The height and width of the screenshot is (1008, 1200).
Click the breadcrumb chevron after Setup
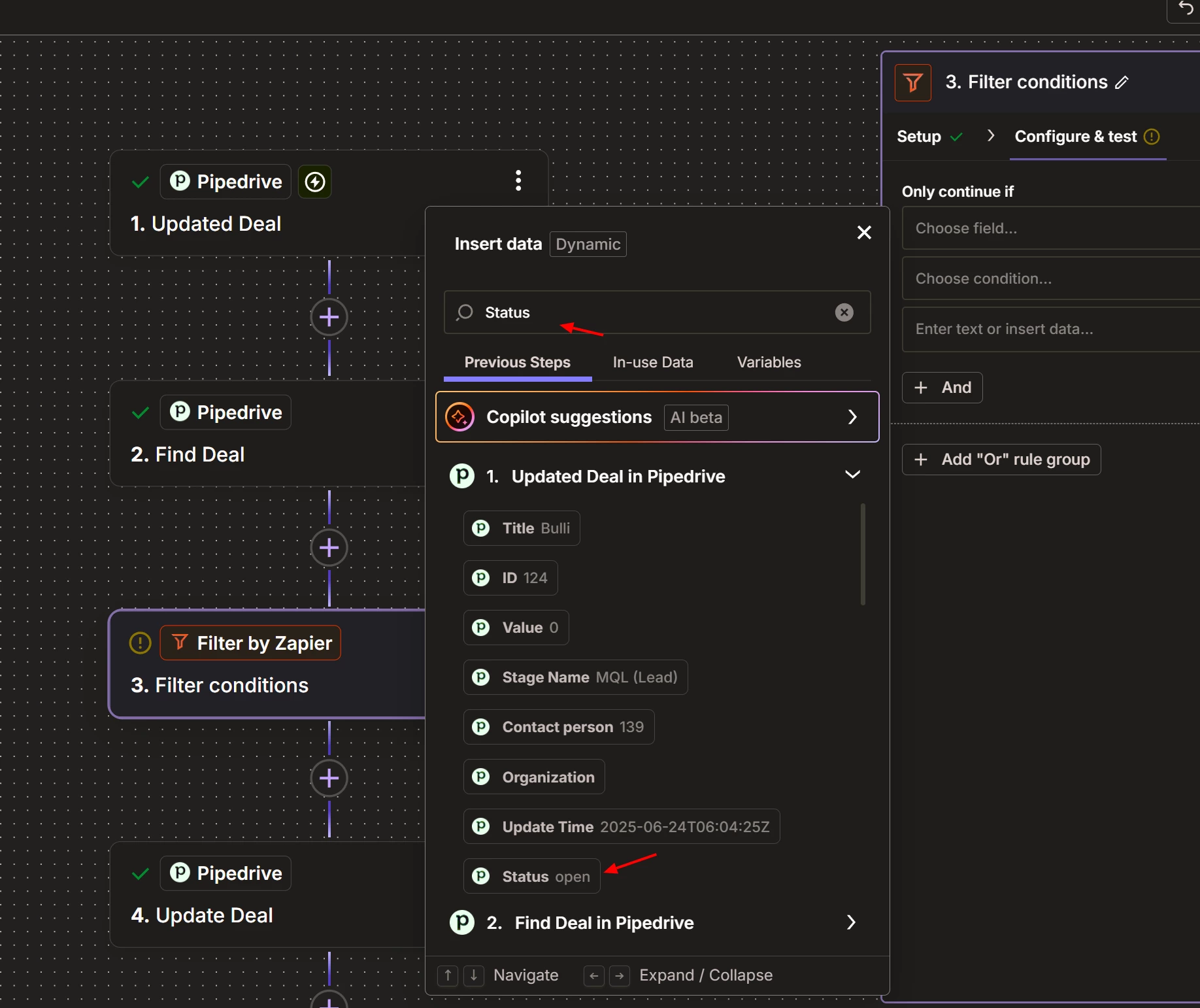[991, 135]
